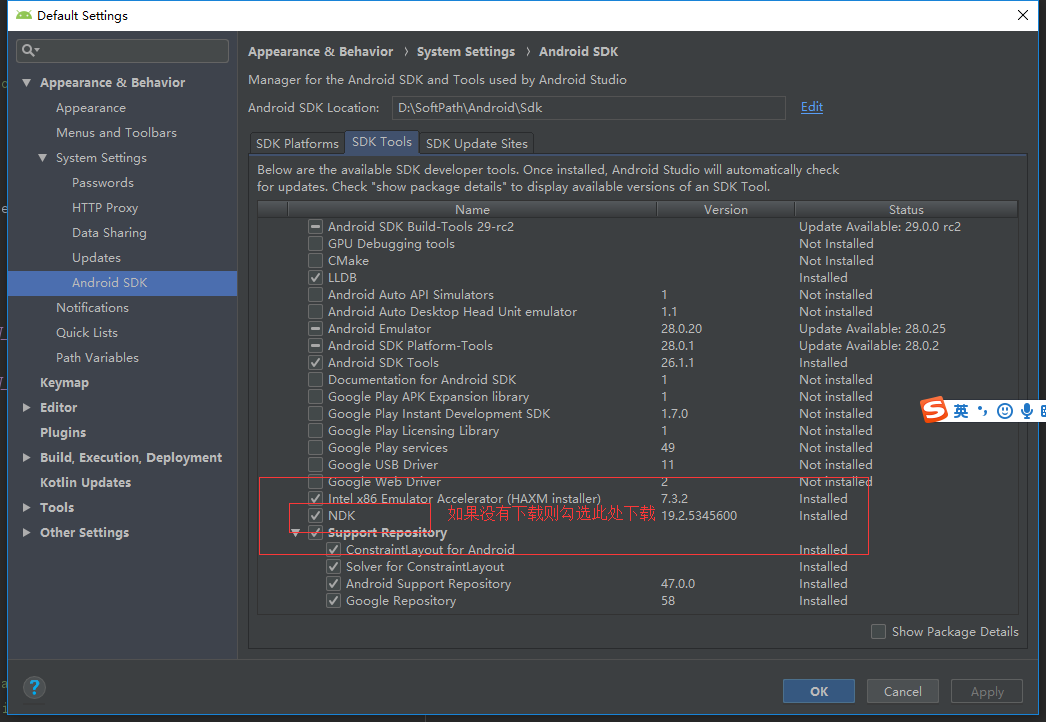Screen dimensions: 1046x722
Task: Click the OK button
Action: click(x=819, y=691)
